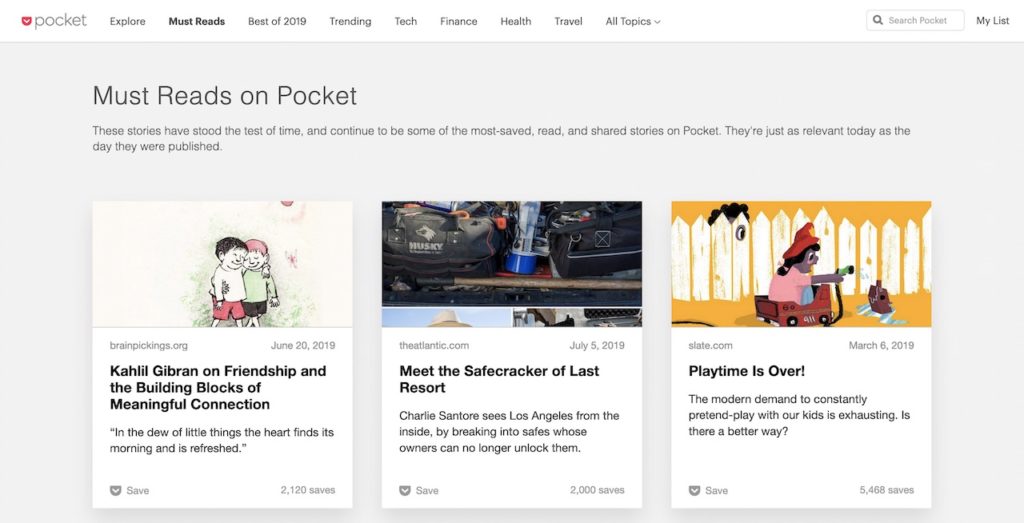1024x523 pixels.
Task: Expand the All Topics dropdown
Action: [632, 21]
